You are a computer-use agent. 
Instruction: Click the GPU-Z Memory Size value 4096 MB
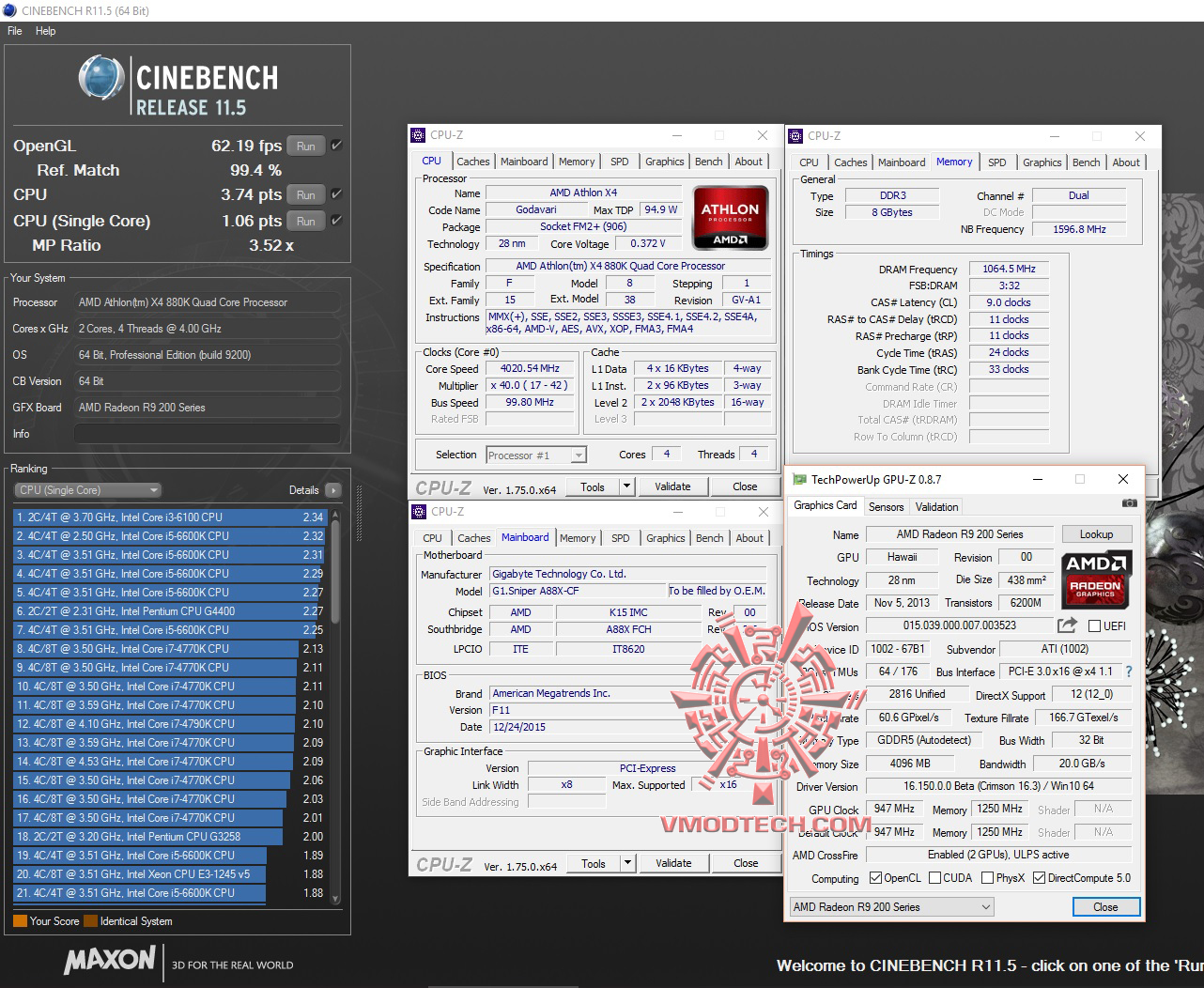(910, 764)
